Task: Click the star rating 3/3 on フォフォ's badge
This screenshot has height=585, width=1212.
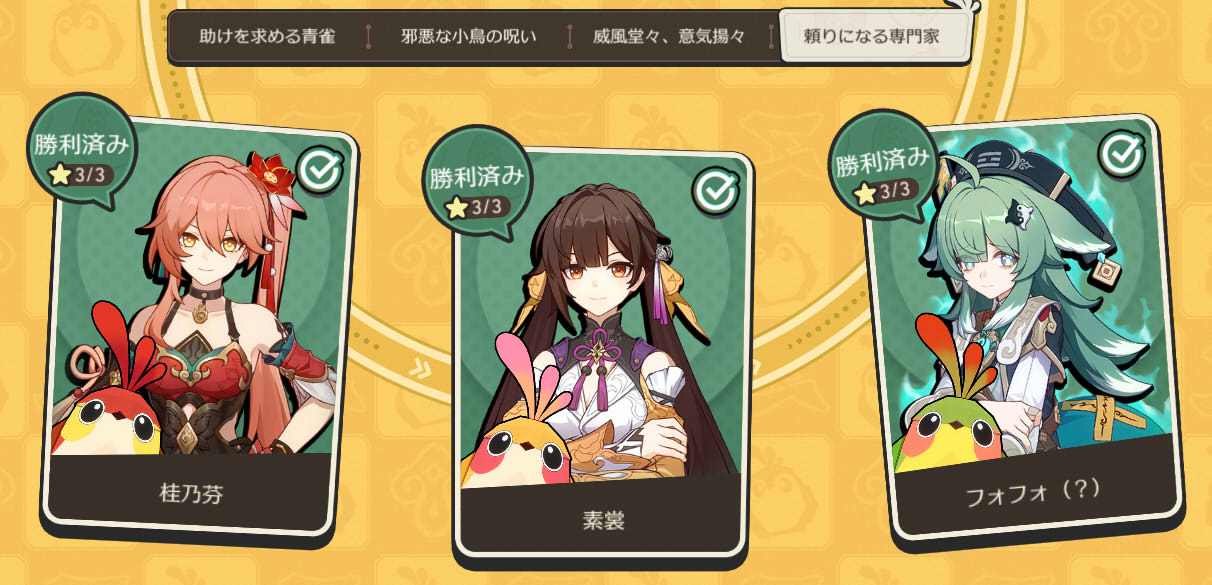Action: pos(883,188)
